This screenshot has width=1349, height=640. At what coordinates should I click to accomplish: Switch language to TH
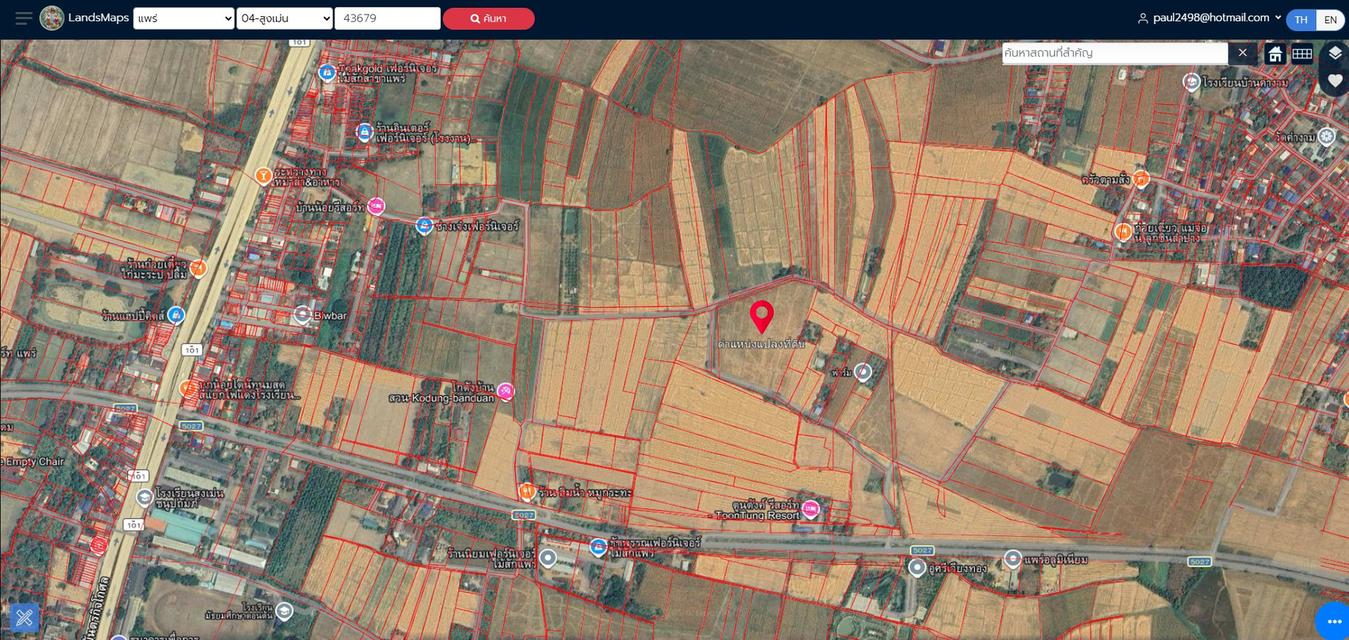(1301, 19)
